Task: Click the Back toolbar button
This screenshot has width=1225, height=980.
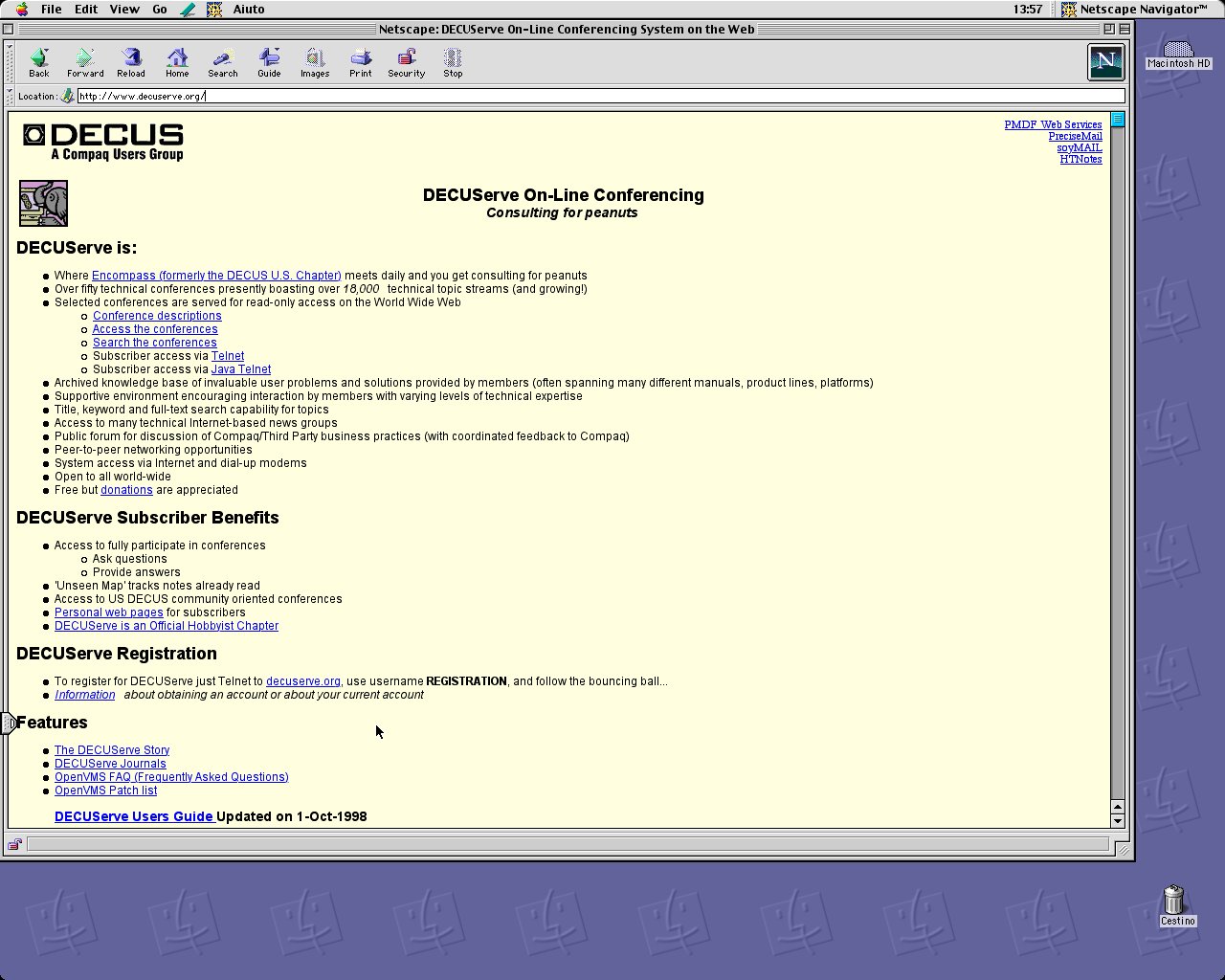Action: coord(39,63)
